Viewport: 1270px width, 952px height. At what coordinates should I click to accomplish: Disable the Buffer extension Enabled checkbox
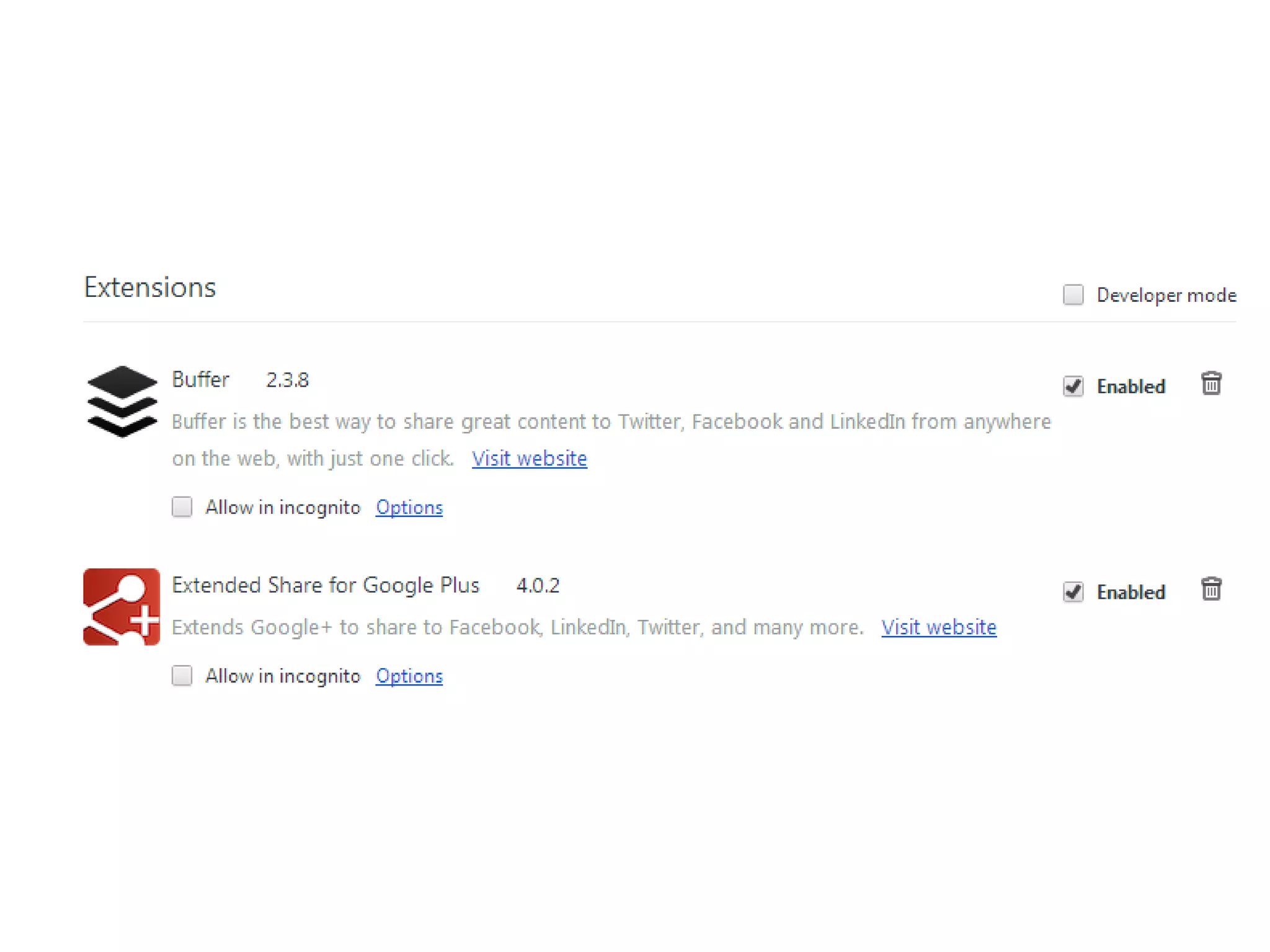coord(1073,386)
